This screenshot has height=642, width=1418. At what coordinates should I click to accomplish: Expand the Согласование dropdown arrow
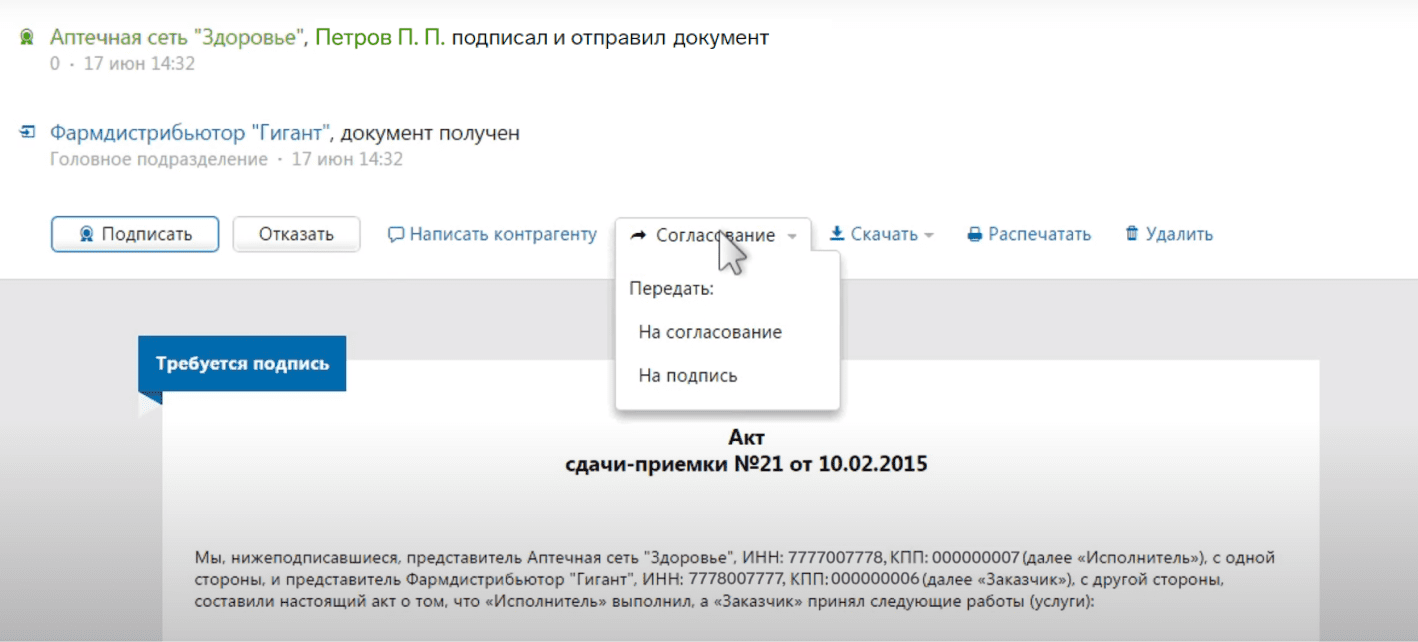click(x=792, y=236)
